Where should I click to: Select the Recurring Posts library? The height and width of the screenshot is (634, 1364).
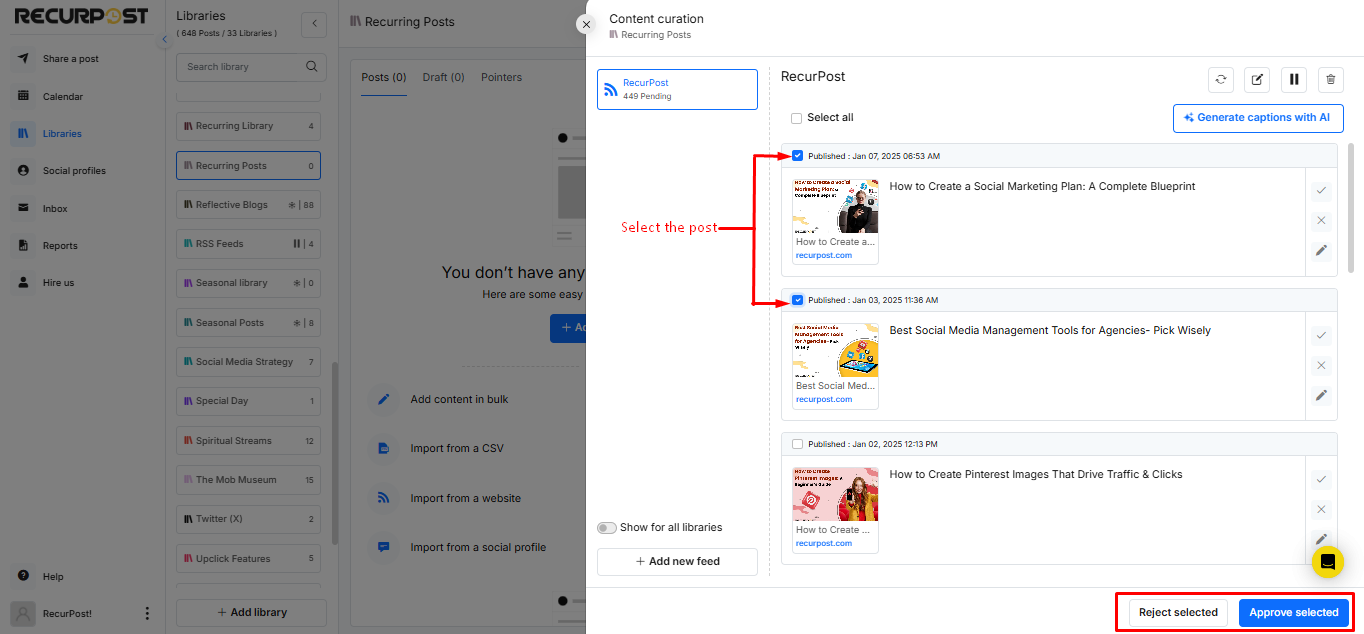tap(248, 166)
